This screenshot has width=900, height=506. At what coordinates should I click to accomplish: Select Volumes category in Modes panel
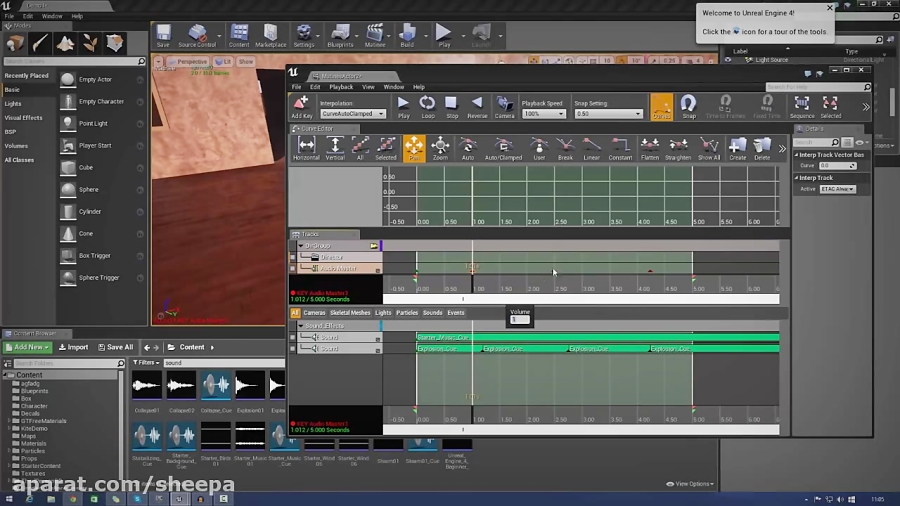16,146
